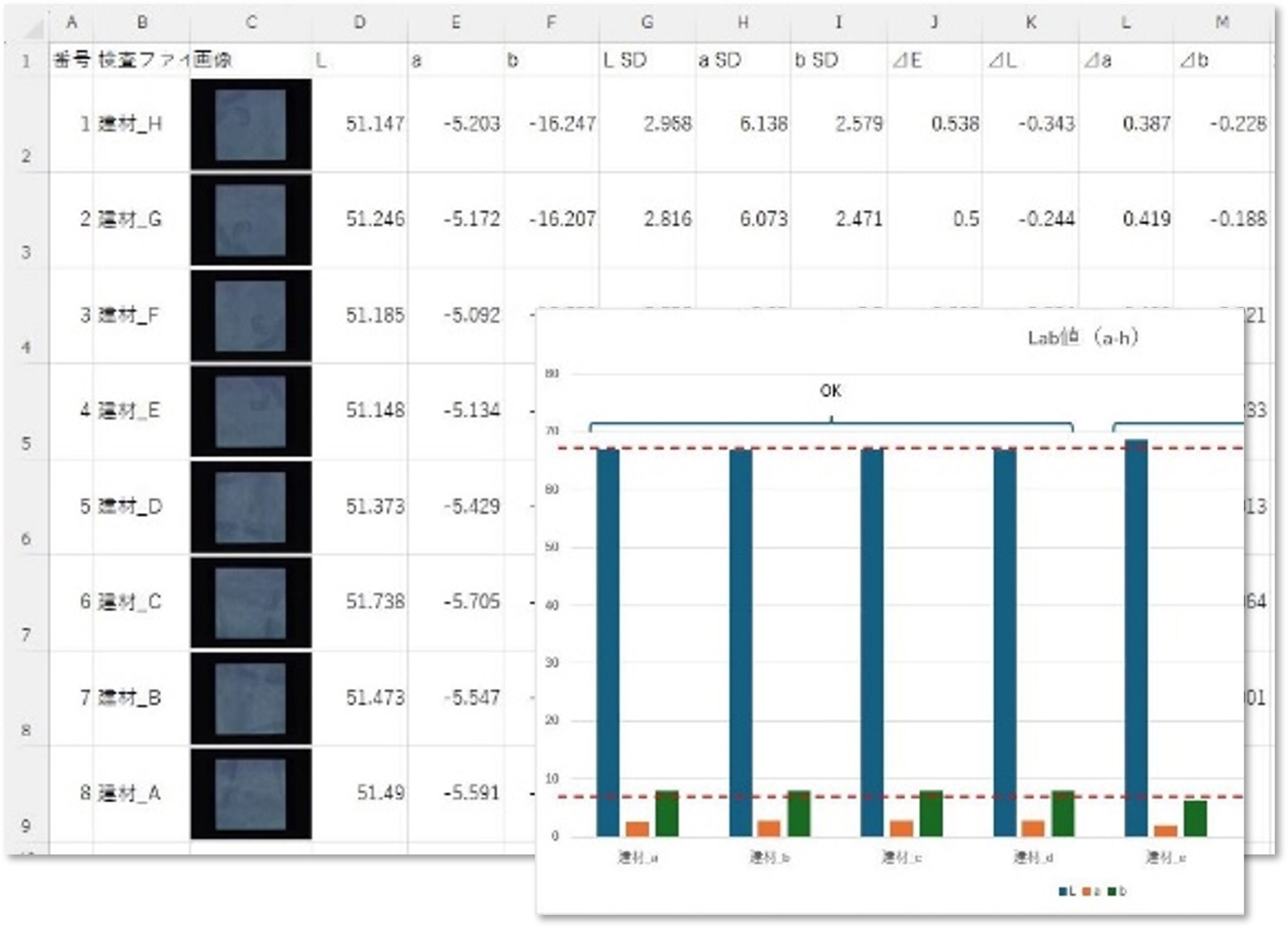Click the chart title Lab値 (a-h)
Screen dimensions: 1288x928
click(x=1082, y=338)
